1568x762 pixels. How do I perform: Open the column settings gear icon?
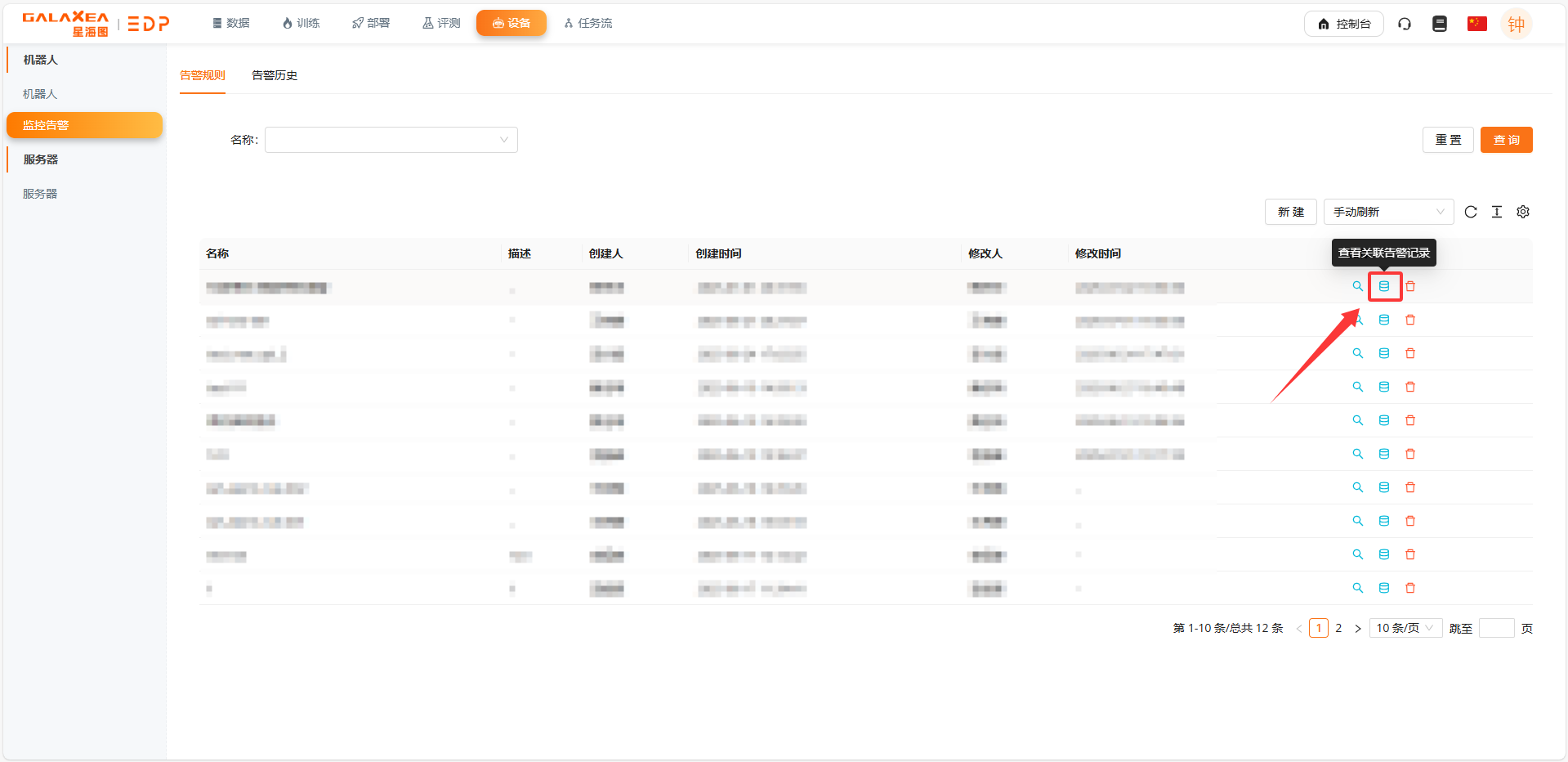pyautogui.click(x=1523, y=212)
